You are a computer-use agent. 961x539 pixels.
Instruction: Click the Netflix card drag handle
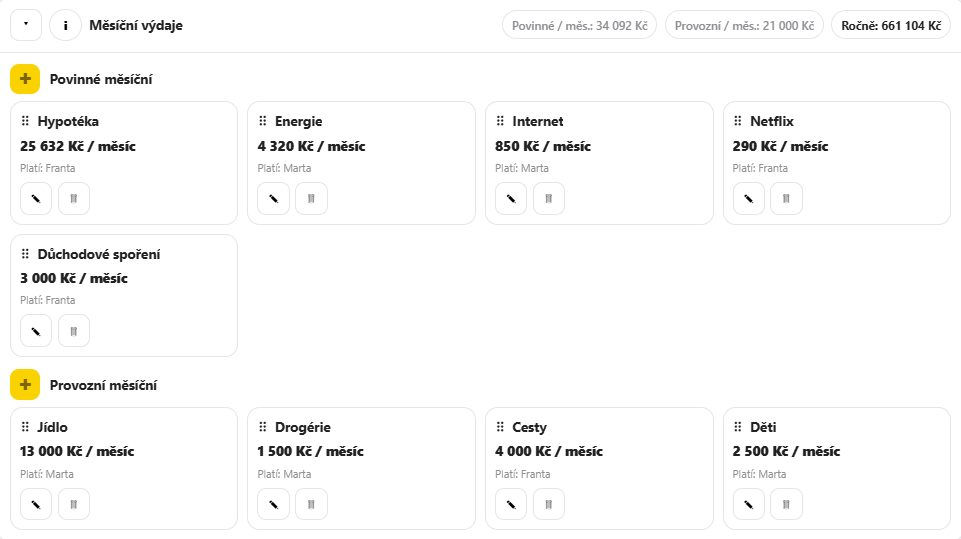[738, 121]
